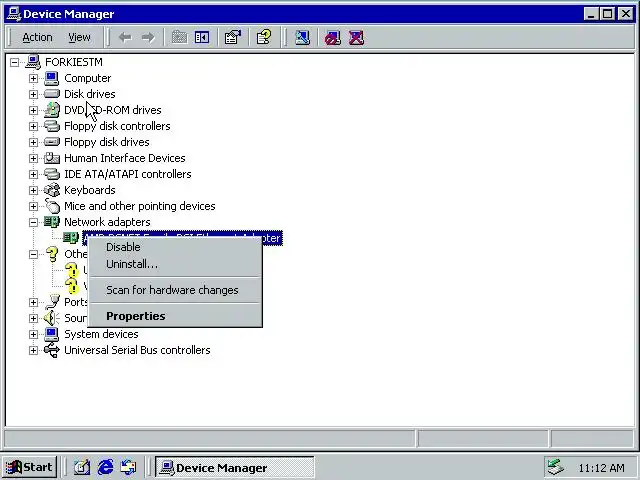Screen dimensions: 640x480
Task: Click the Ports category cable icon
Action: click(x=52, y=302)
